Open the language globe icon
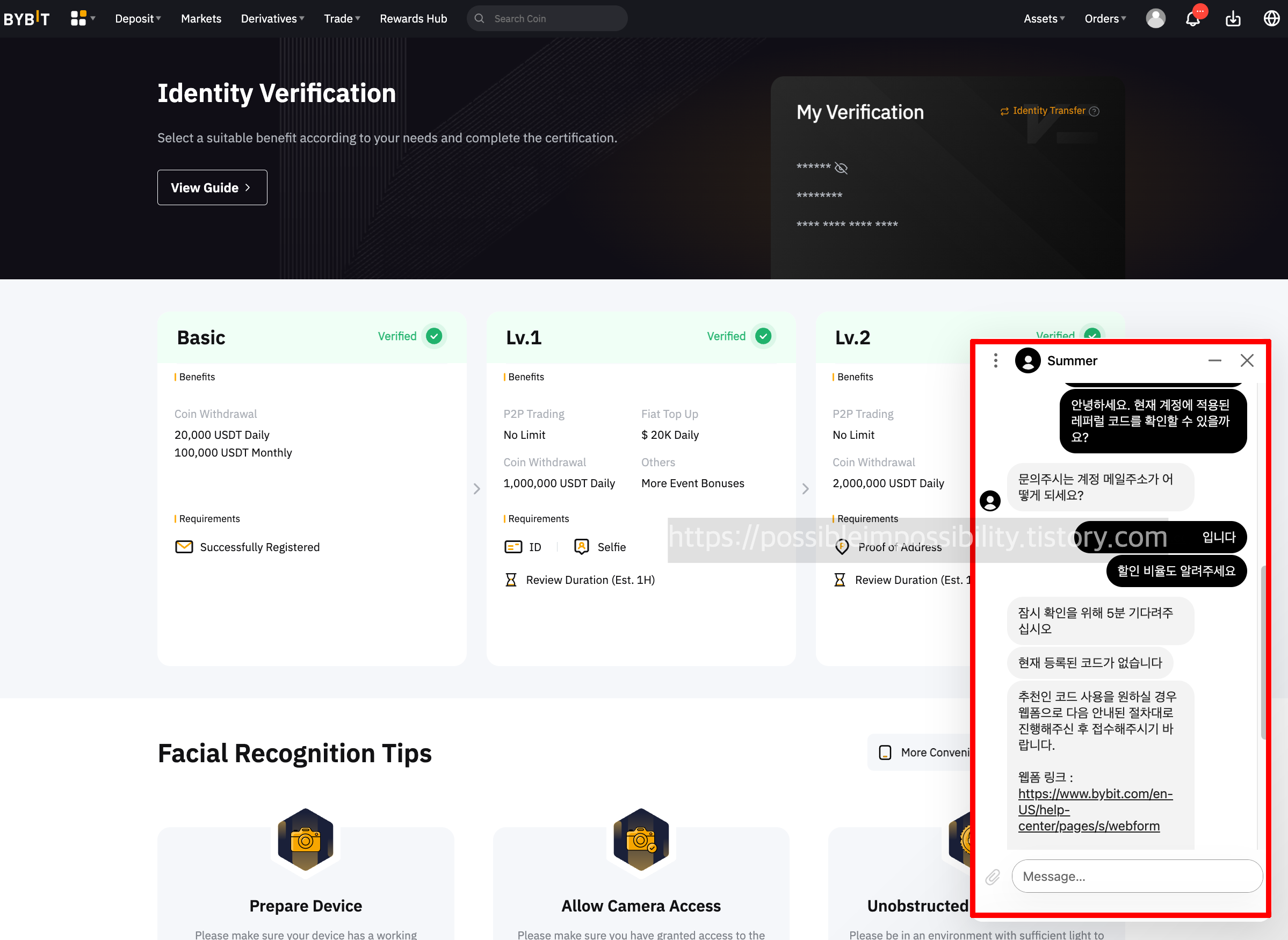This screenshot has height=940, width=1288. coord(1271,19)
